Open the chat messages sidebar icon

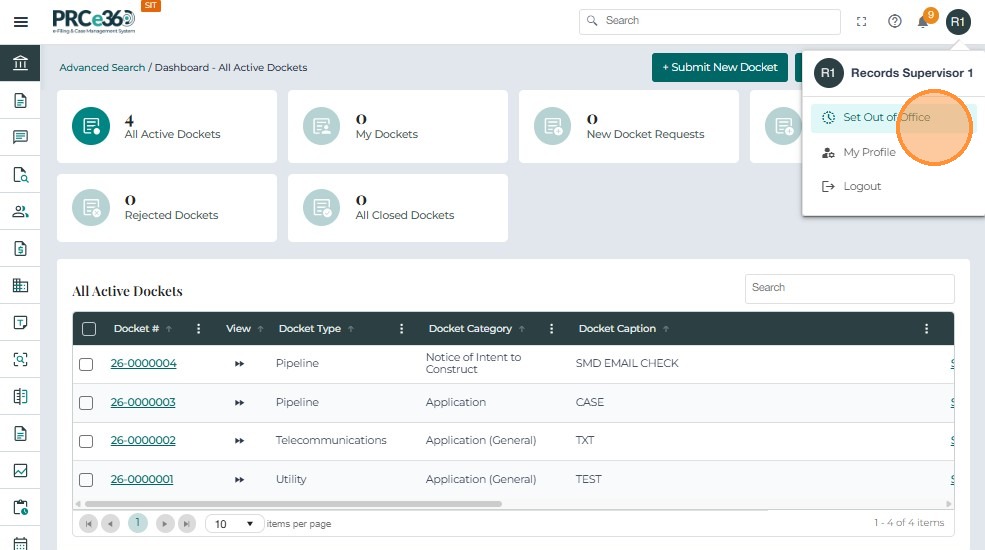point(20,137)
